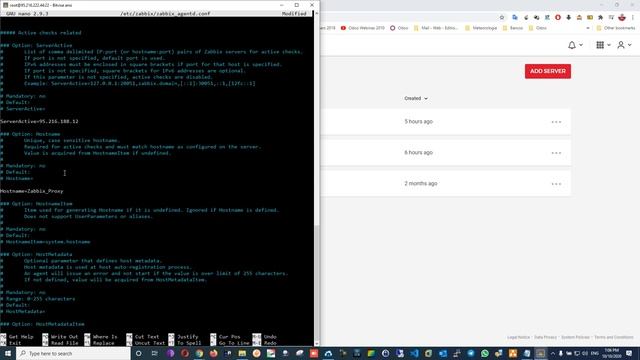Screen dimensions: 640x360
Task: Open options menu for server created 6 hours ago
Action: (x=556, y=153)
